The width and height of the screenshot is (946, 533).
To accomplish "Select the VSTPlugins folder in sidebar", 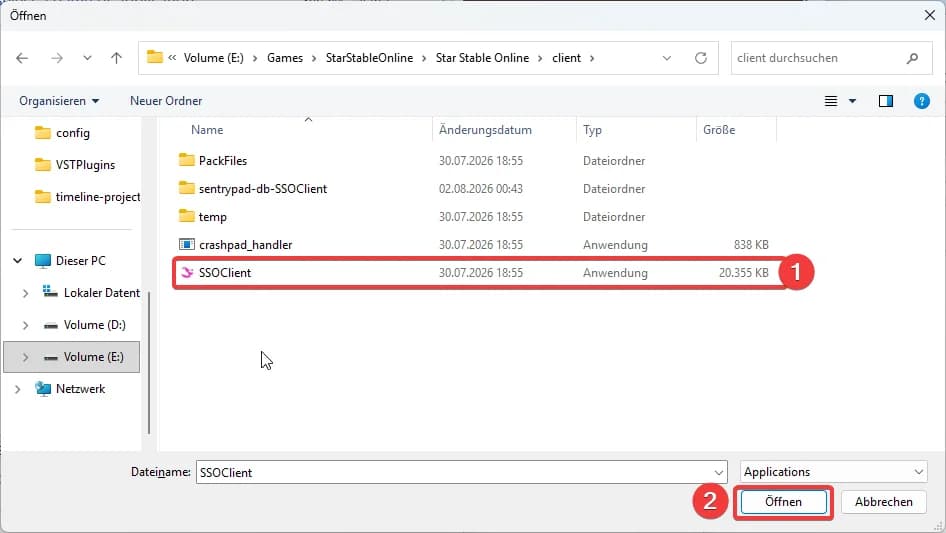I will pos(85,165).
